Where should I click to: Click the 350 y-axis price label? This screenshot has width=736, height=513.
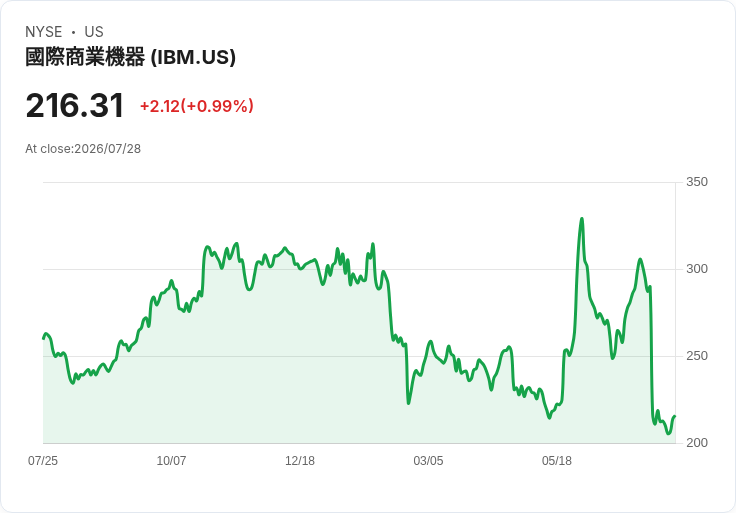[x=697, y=182]
